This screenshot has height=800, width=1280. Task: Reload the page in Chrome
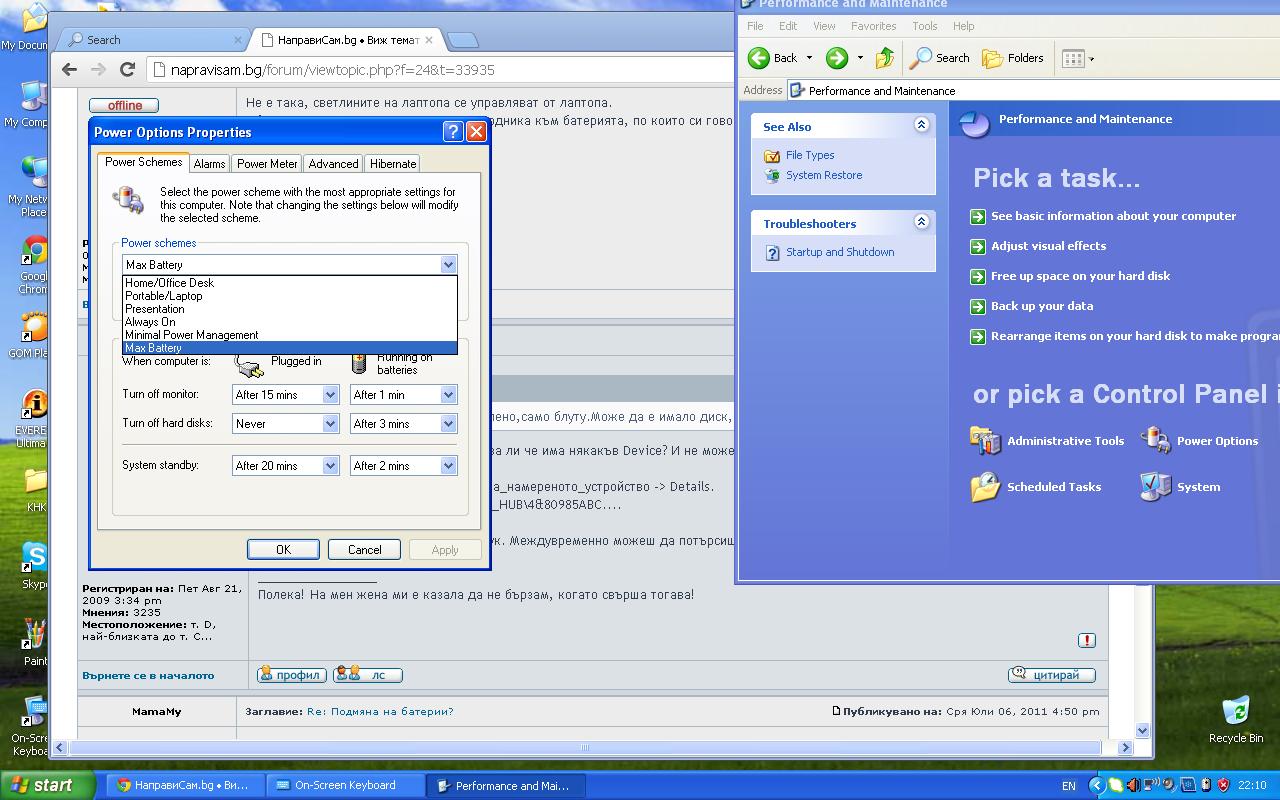[x=127, y=69]
